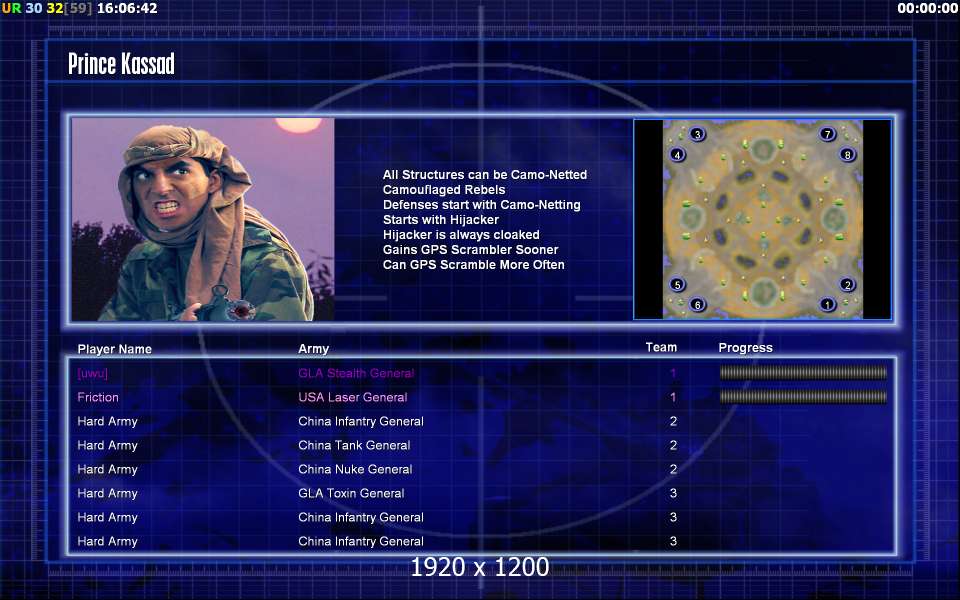Select start position 1 on the map
Screen dimensions: 960x600
tap(828, 304)
